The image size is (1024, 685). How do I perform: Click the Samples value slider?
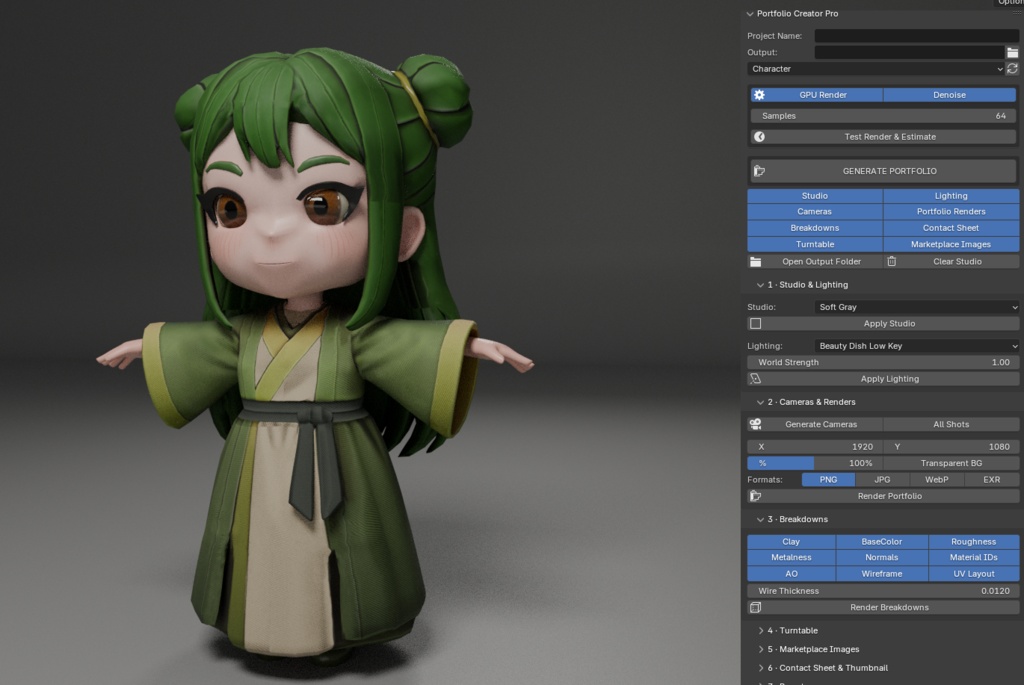pos(883,116)
